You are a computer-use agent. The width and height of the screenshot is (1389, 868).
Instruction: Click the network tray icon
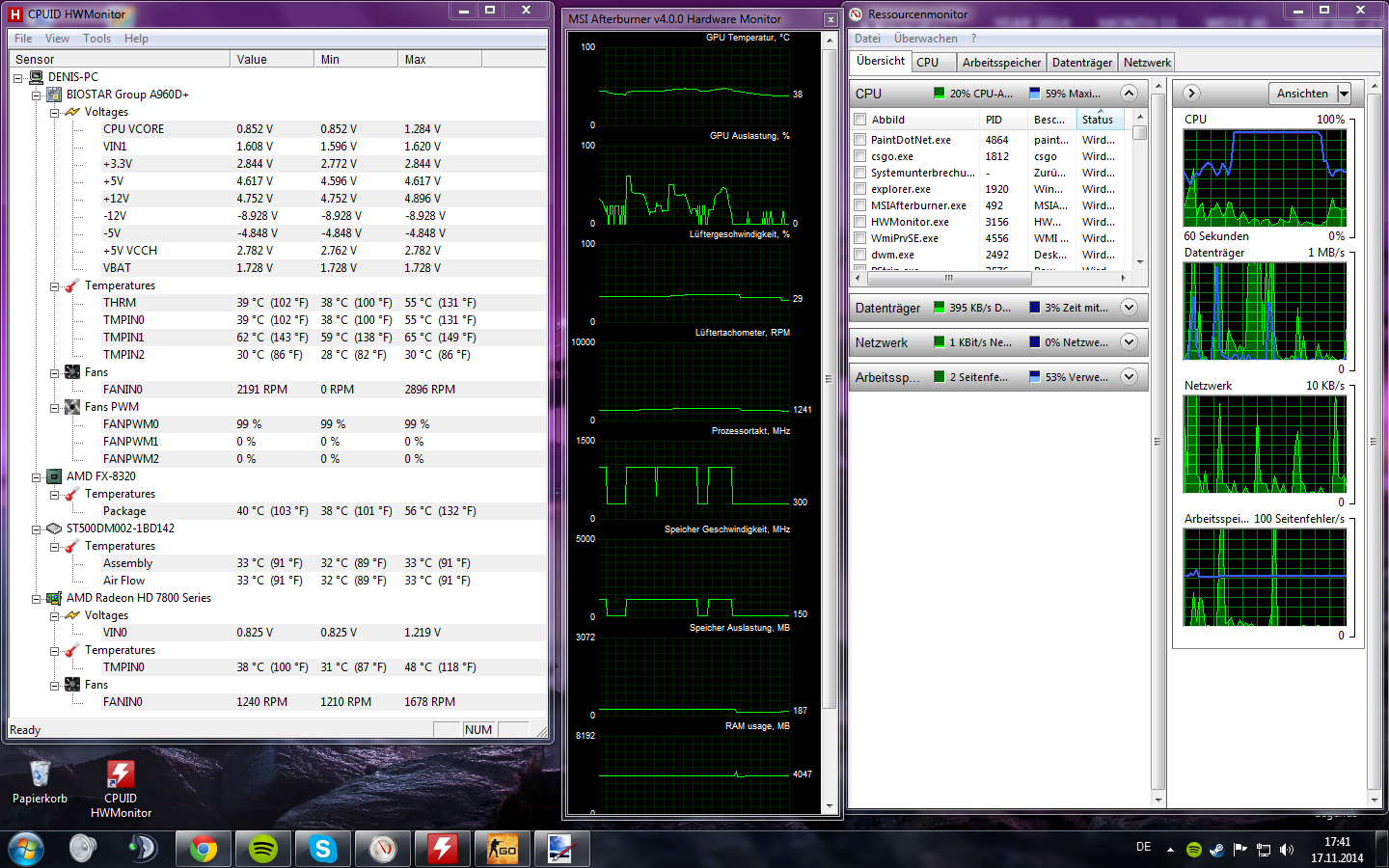(x=1264, y=850)
